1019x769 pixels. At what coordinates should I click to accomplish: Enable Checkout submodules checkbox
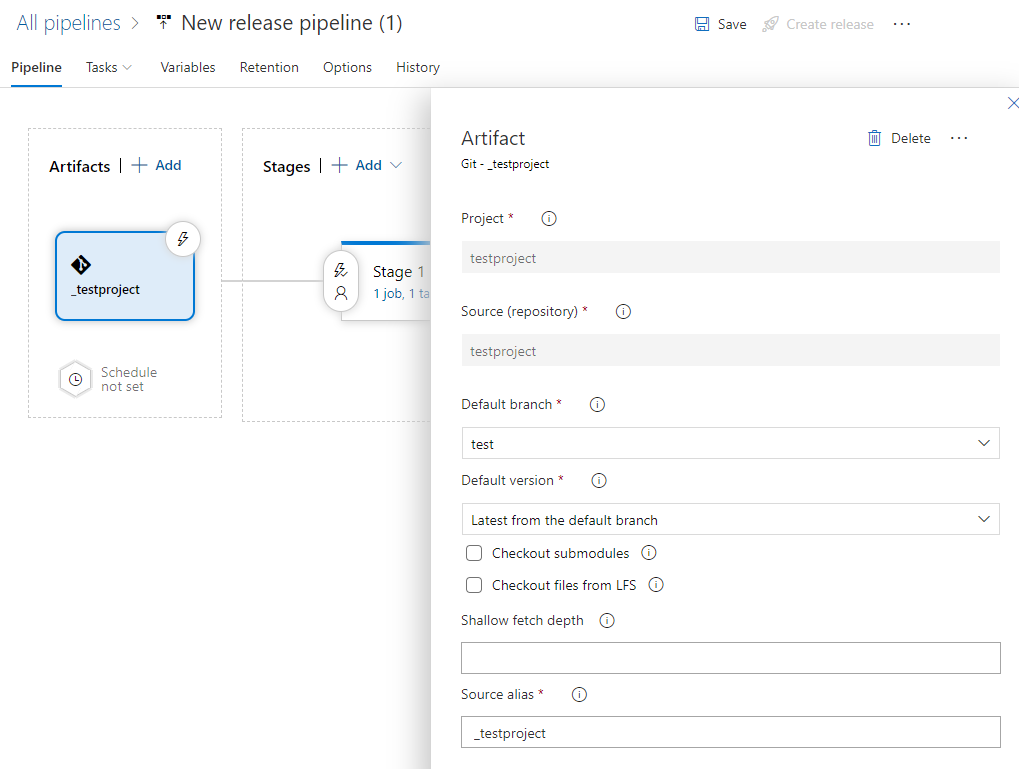pyautogui.click(x=474, y=553)
